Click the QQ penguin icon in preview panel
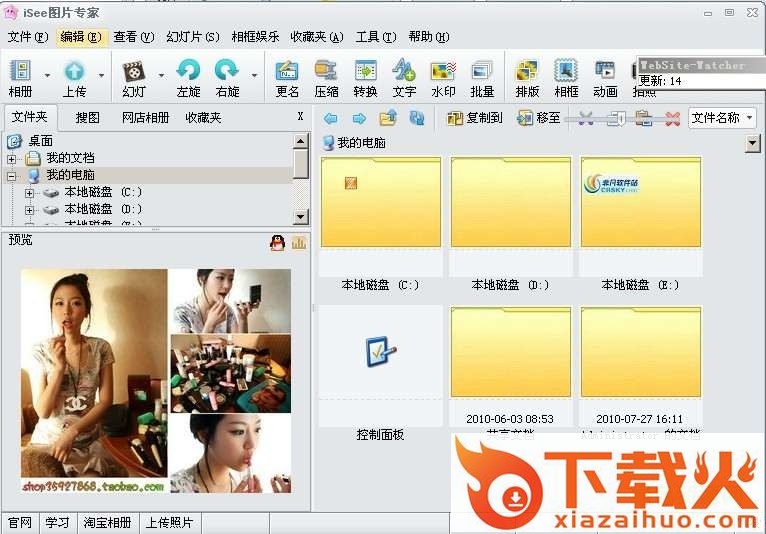The image size is (766, 534). (277, 242)
